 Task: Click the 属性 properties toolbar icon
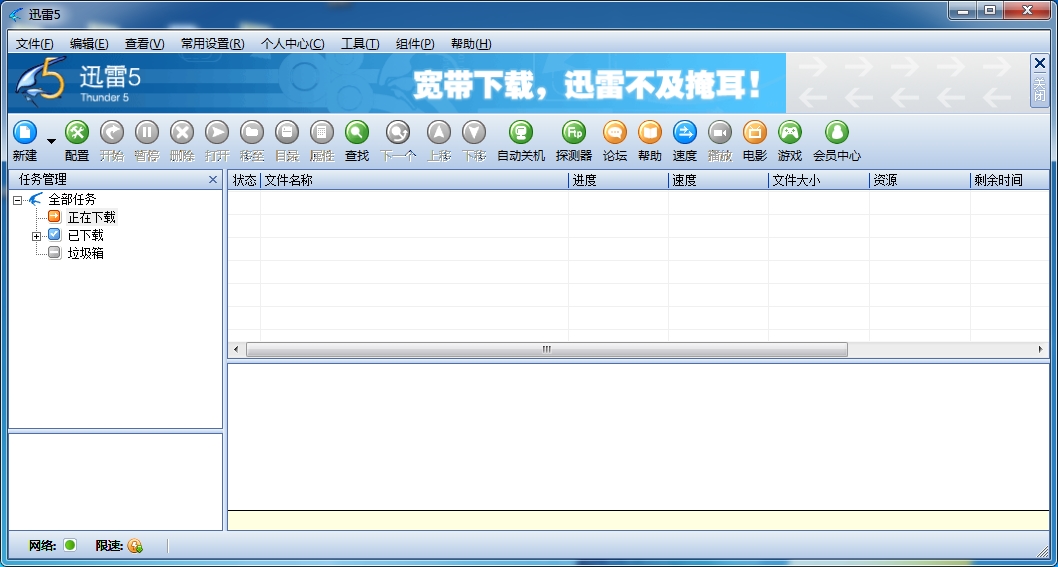322,132
